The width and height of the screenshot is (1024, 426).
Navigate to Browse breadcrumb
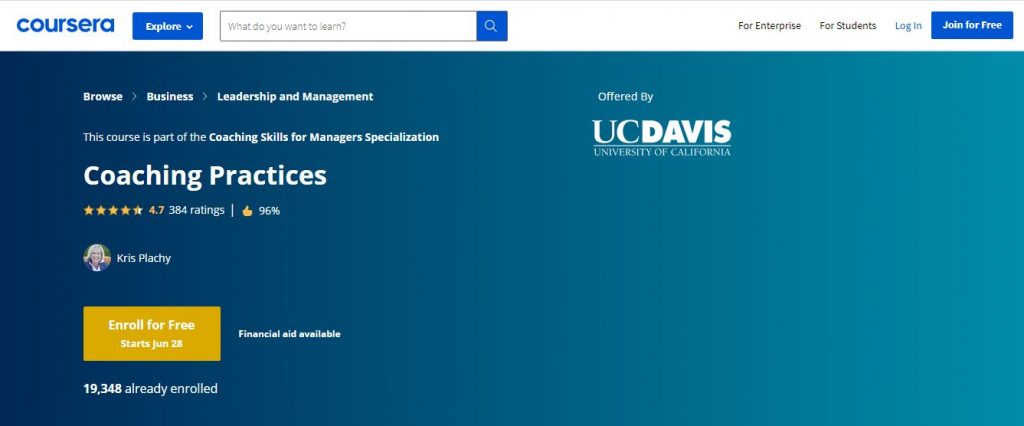[x=103, y=97]
